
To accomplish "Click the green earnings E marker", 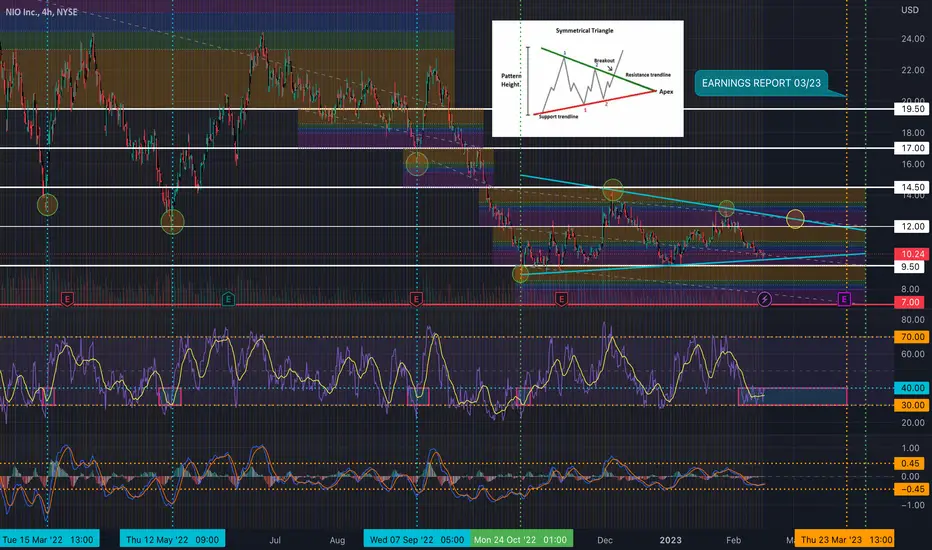I will coord(228,298).
